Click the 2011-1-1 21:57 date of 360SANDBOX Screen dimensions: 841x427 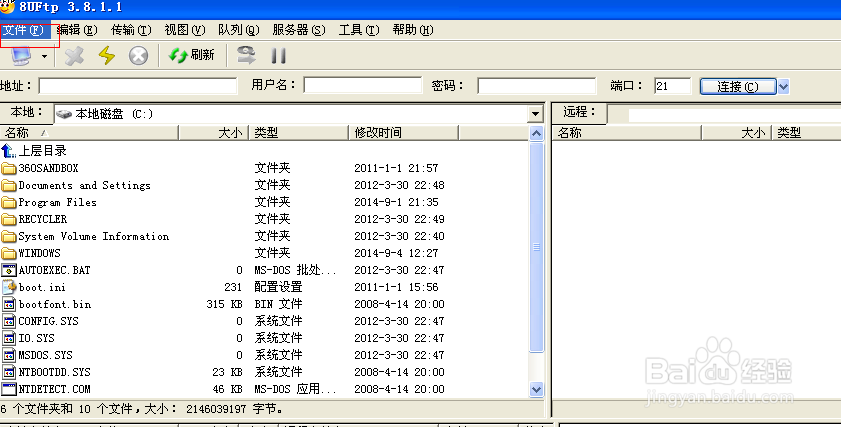(x=396, y=168)
